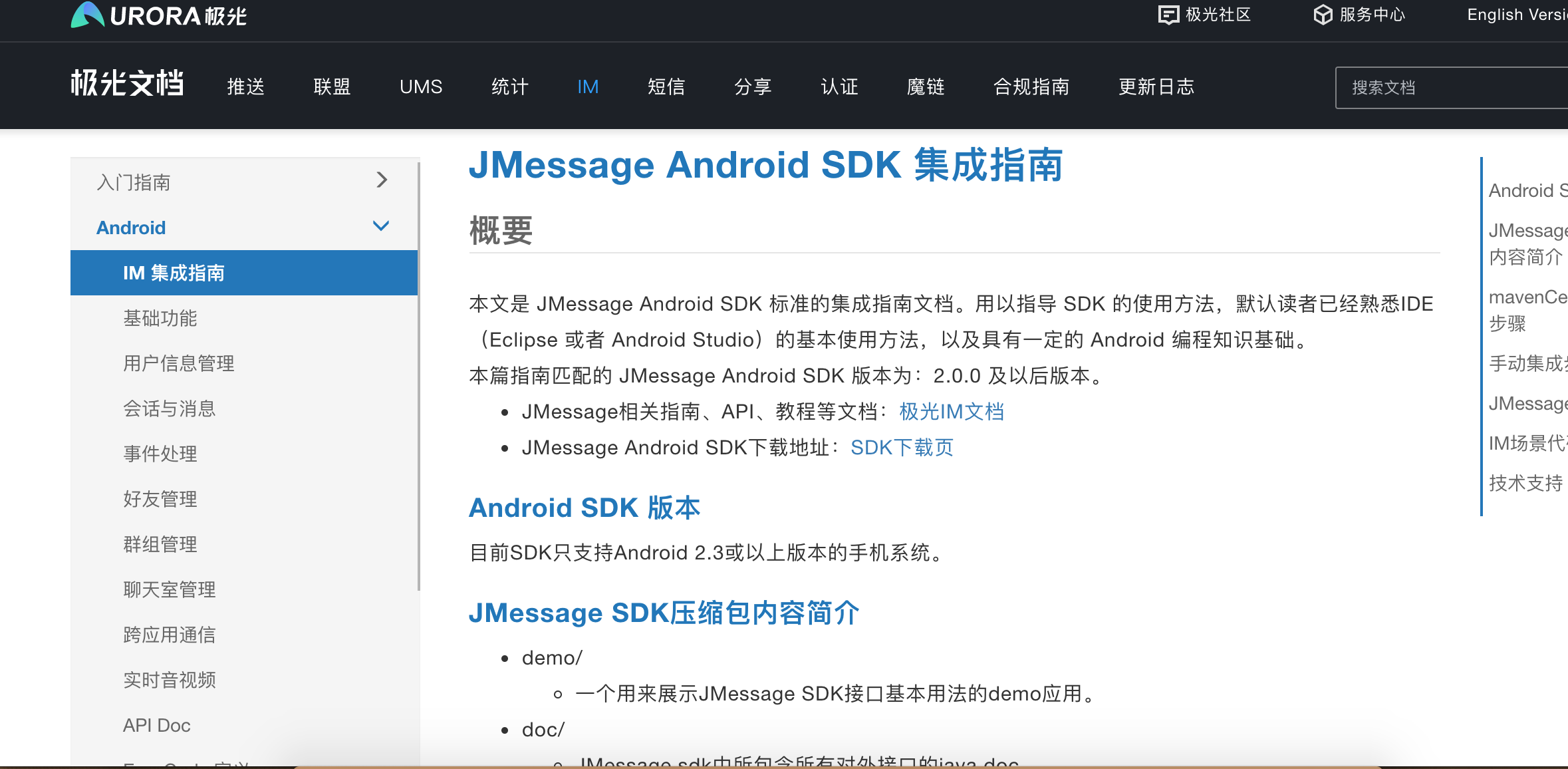The width and height of the screenshot is (1568, 769).
Task: Open 好友管理 sidebar page
Action: (x=160, y=499)
